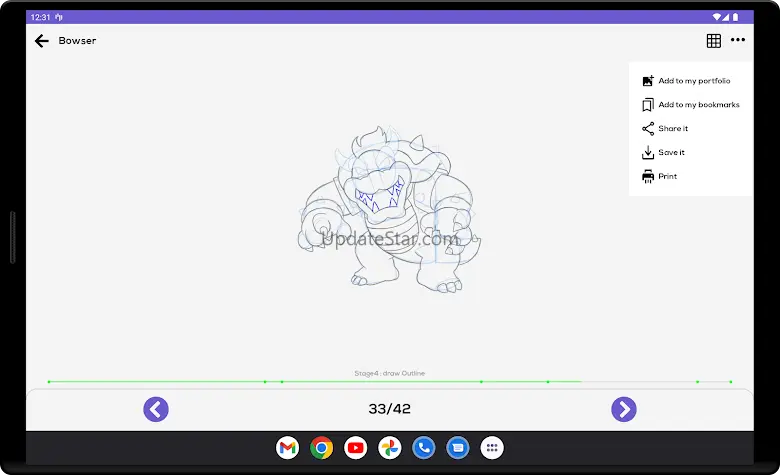
Task: Open Chrome from the dock
Action: 321,448
